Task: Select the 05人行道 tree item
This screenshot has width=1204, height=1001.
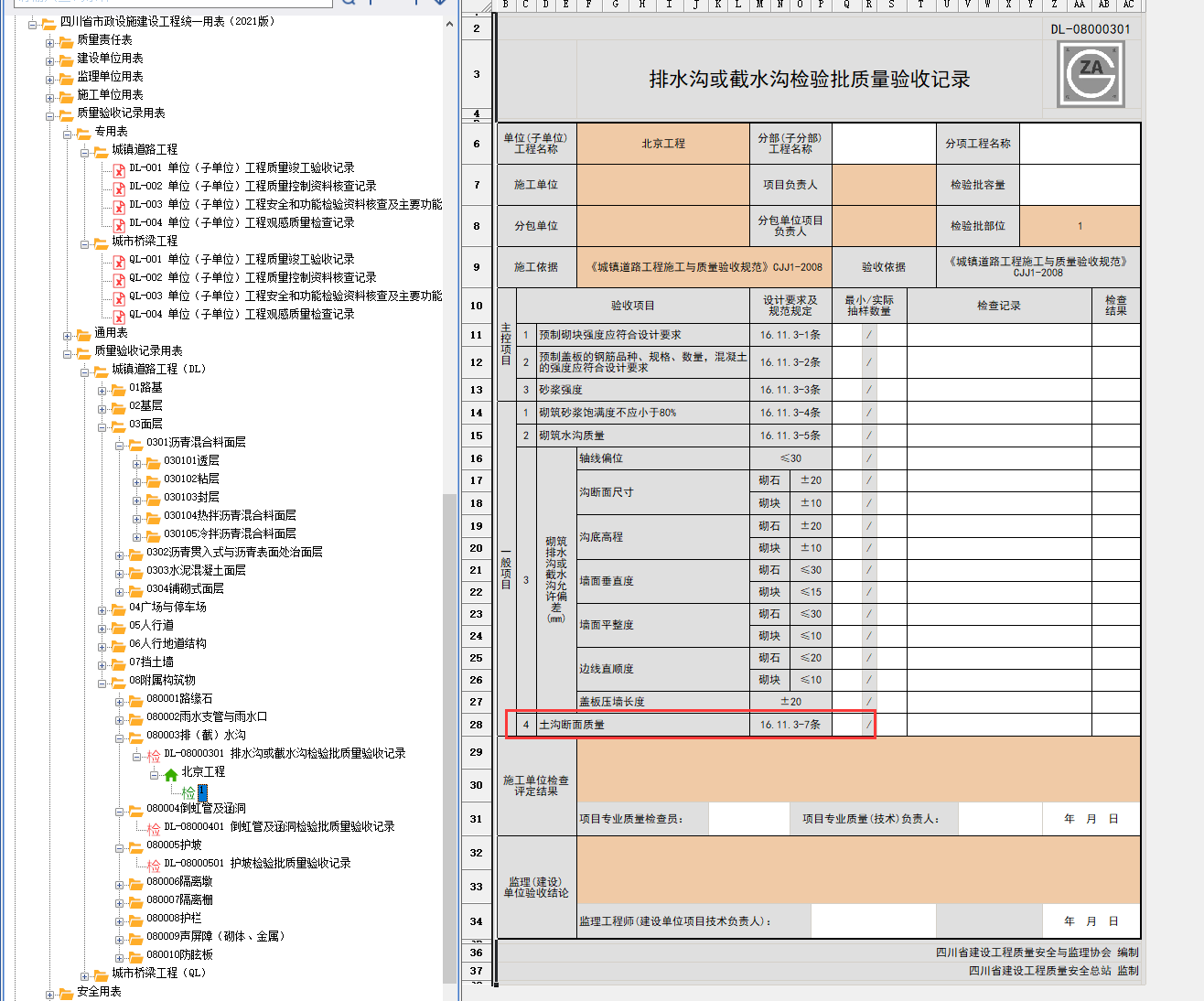Action: [x=151, y=626]
